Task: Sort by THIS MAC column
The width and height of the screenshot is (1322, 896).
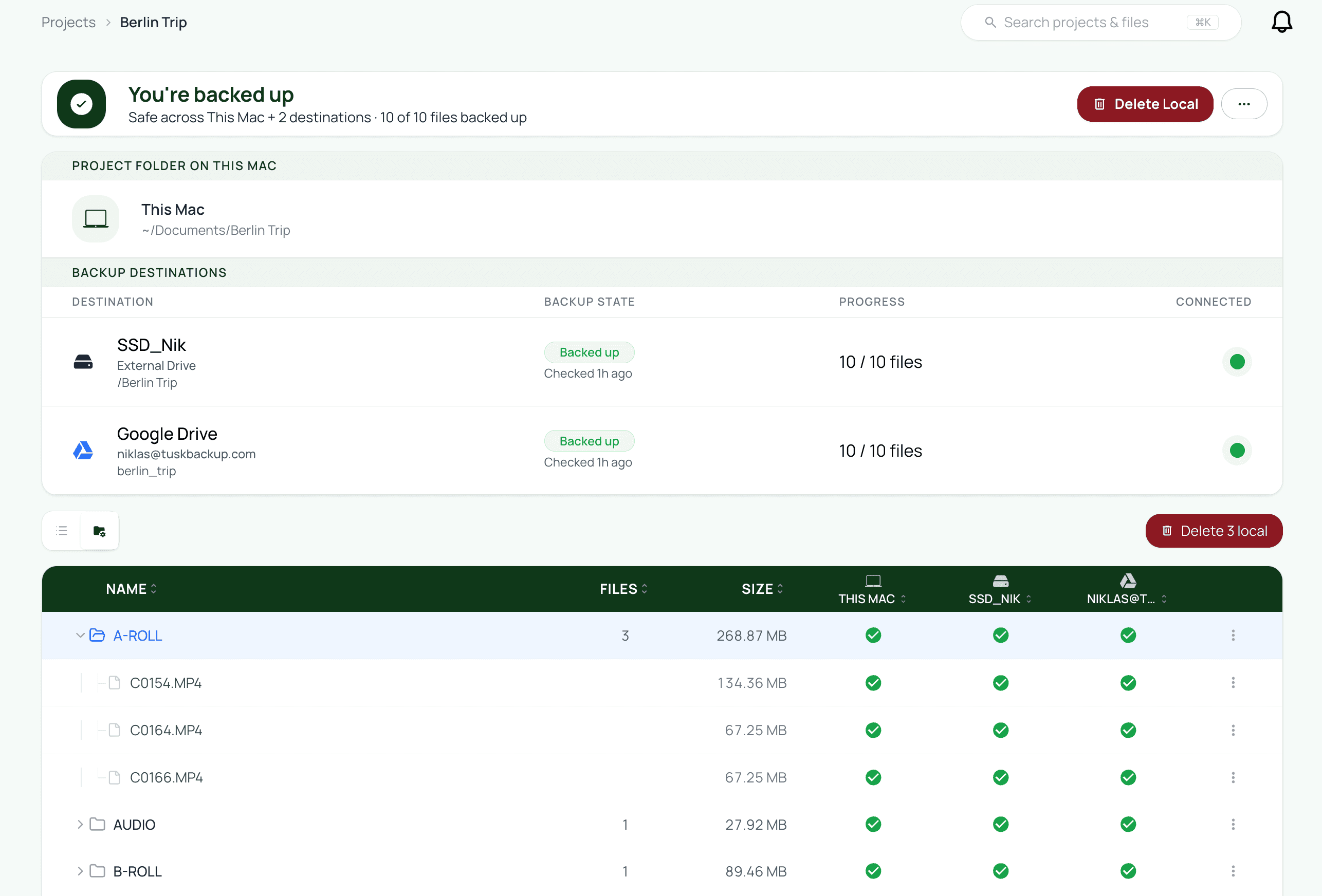Action: pyautogui.click(x=872, y=599)
